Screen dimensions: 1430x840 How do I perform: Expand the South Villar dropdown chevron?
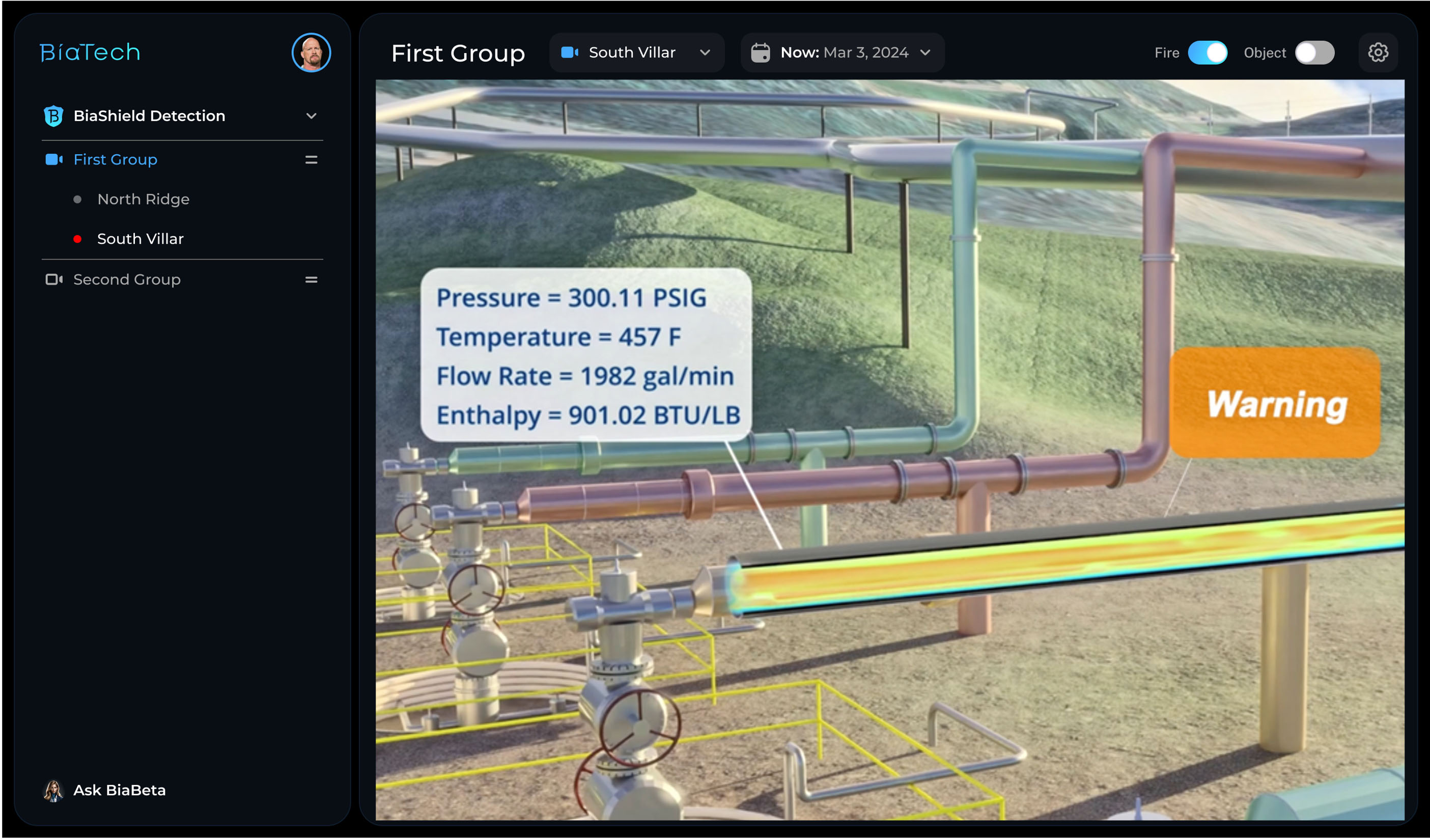pos(705,52)
